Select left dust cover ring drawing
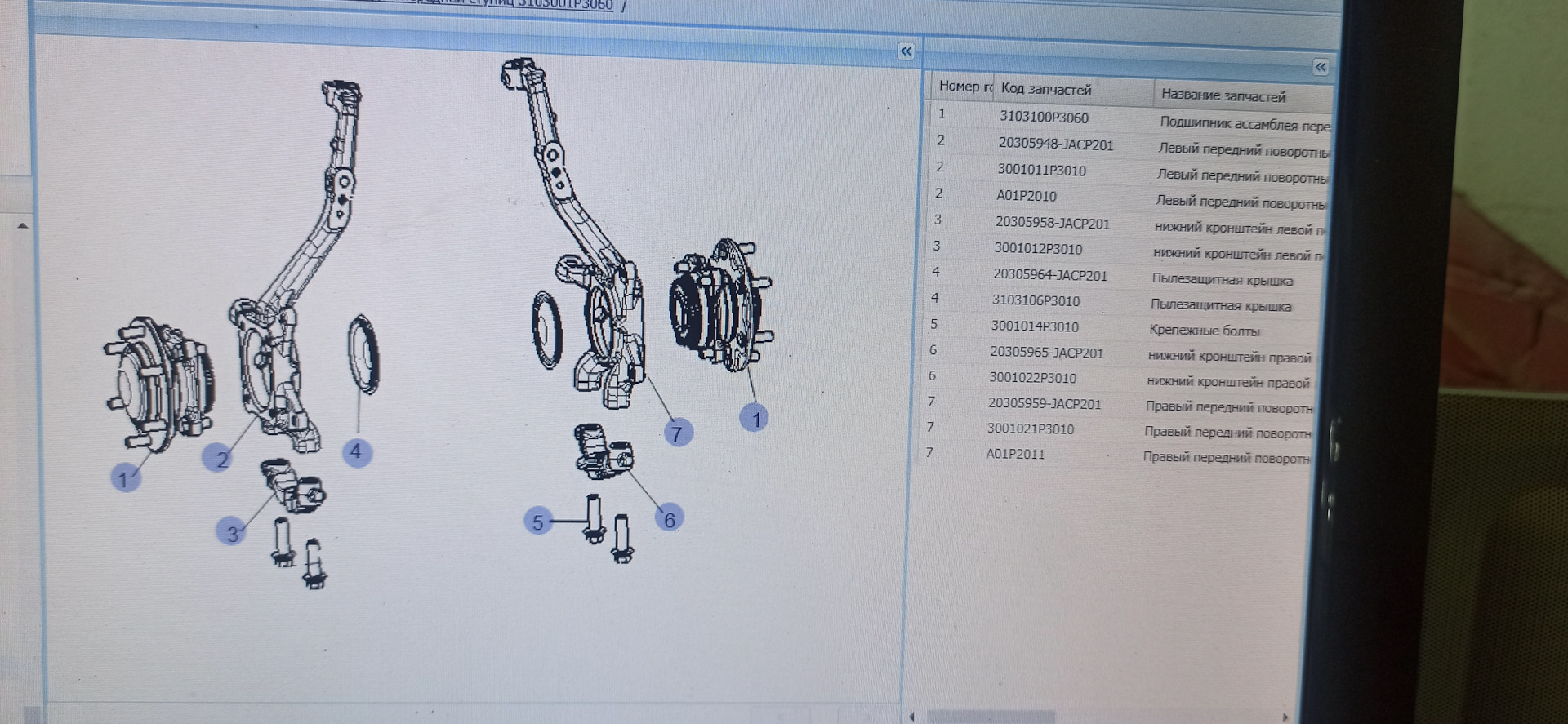The height and width of the screenshot is (724, 1568). [x=363, y=354]
